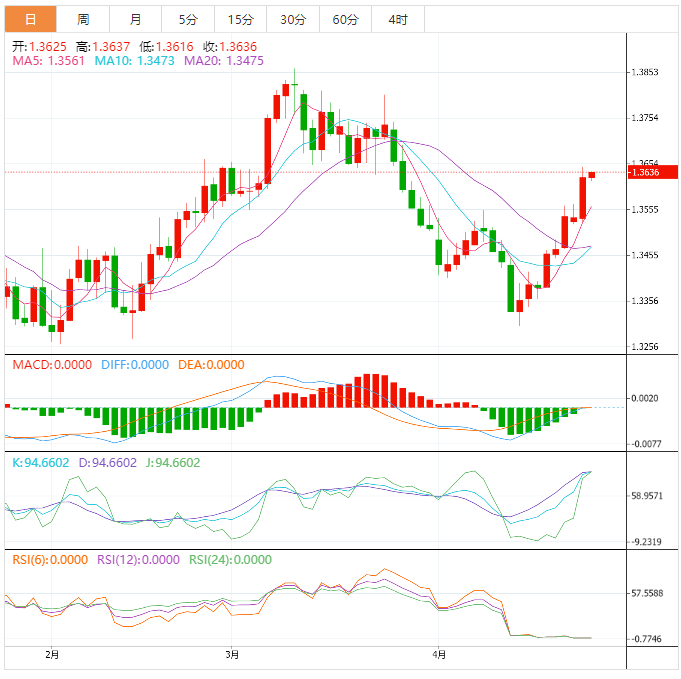Screen dimensions: 681x679
Task: Click the 1.3754 price axis label
Action: [x=645, y=118]
